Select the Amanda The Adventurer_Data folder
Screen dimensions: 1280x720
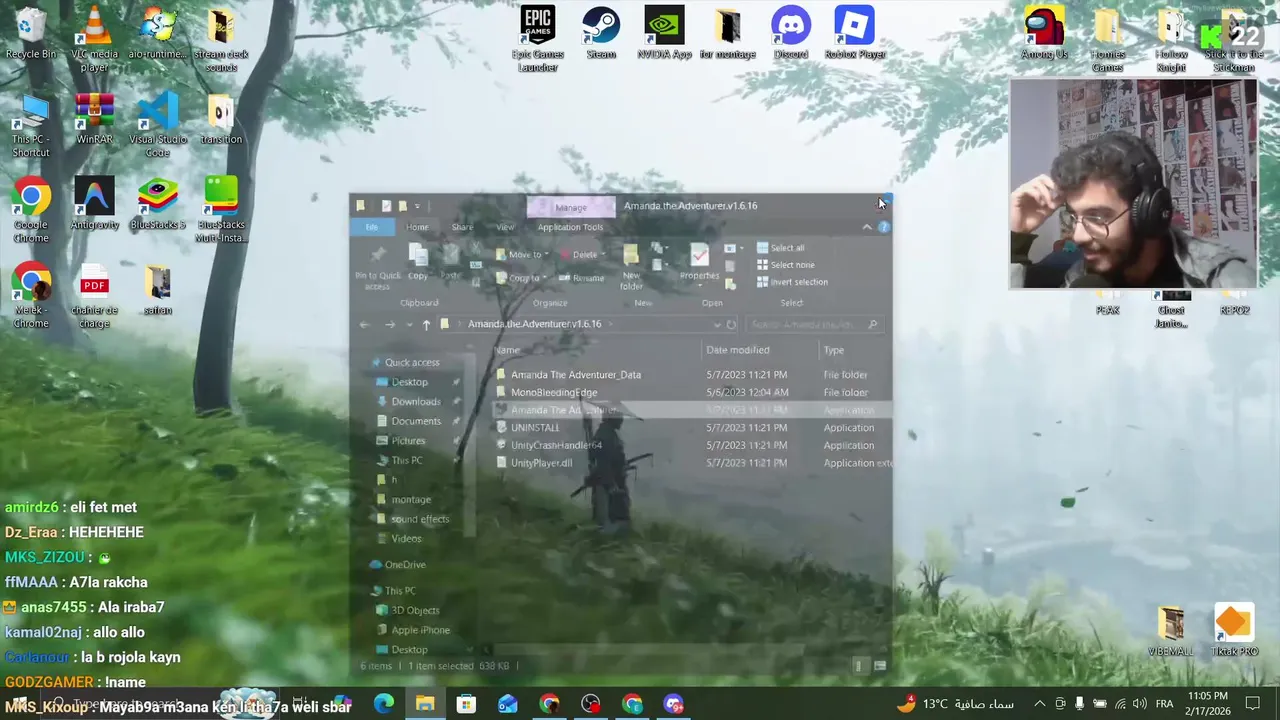pyautogui.click(x=576, y=375)
